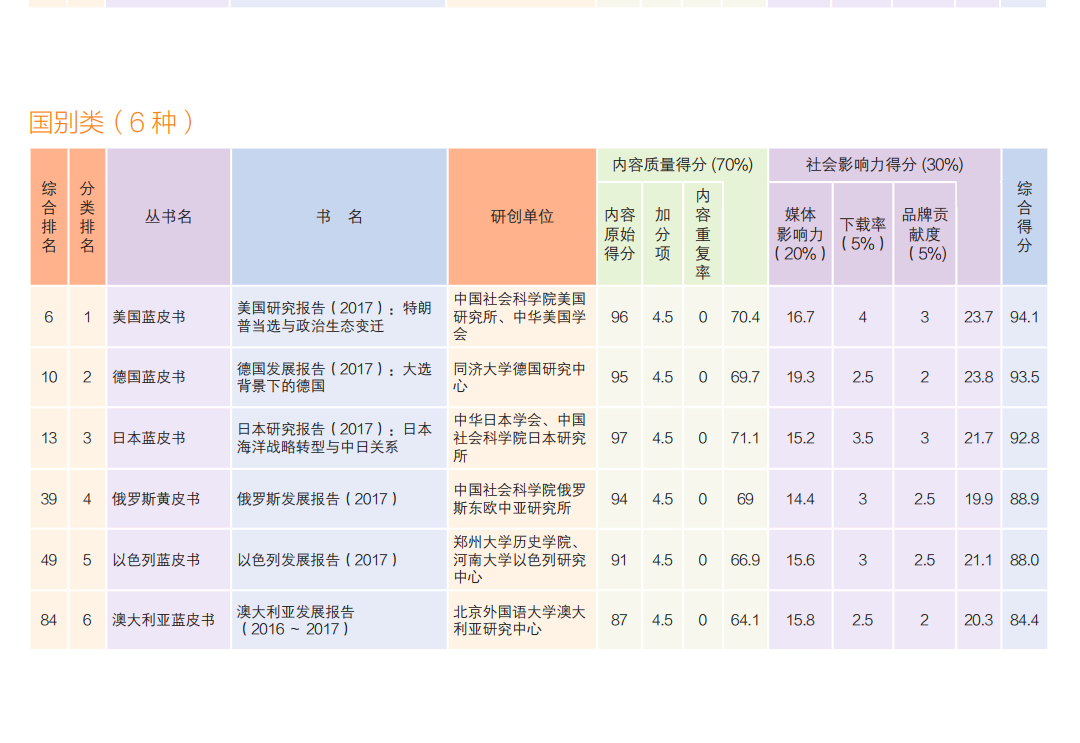The image size is (1080, 743).
Task: Click the 内容质量得分 (70%) header
Action: [x=682, y=165]
